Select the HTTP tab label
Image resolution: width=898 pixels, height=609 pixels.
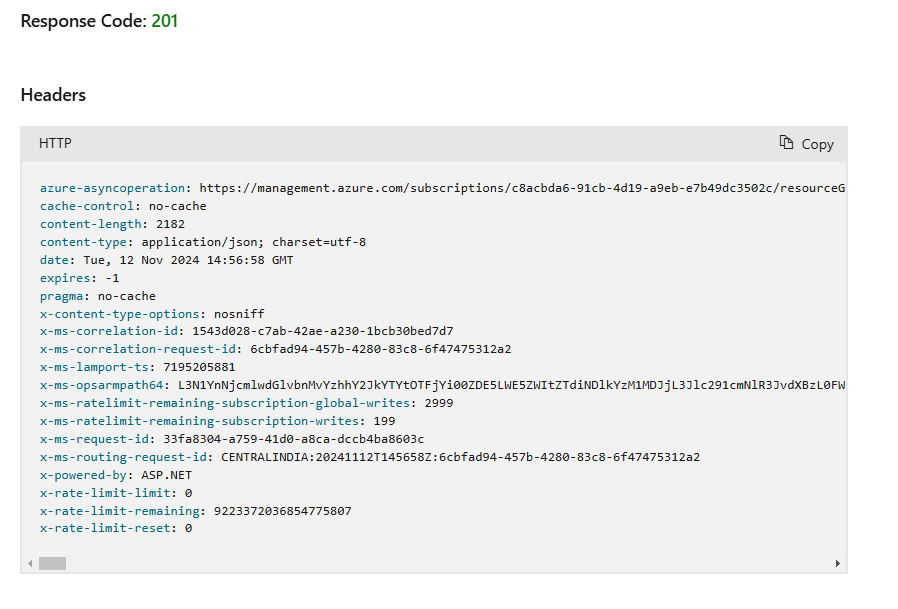54,143
